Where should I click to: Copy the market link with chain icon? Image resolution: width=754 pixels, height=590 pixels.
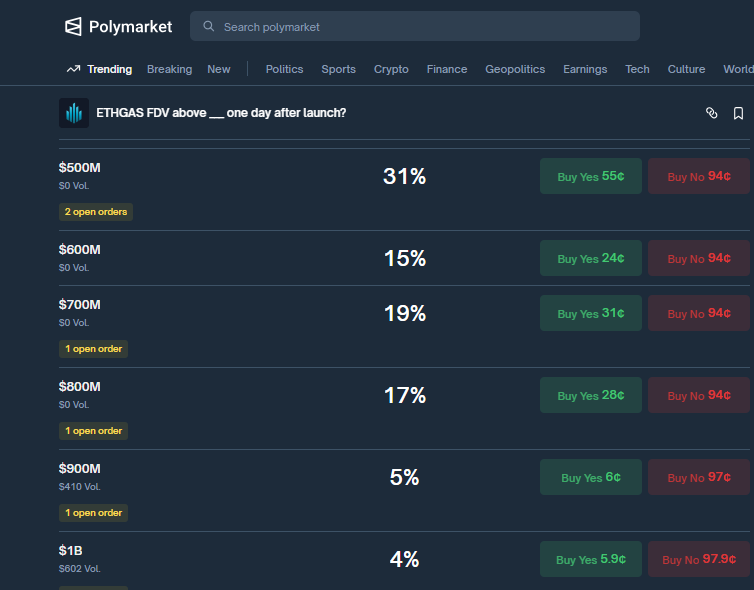(711, 113)
